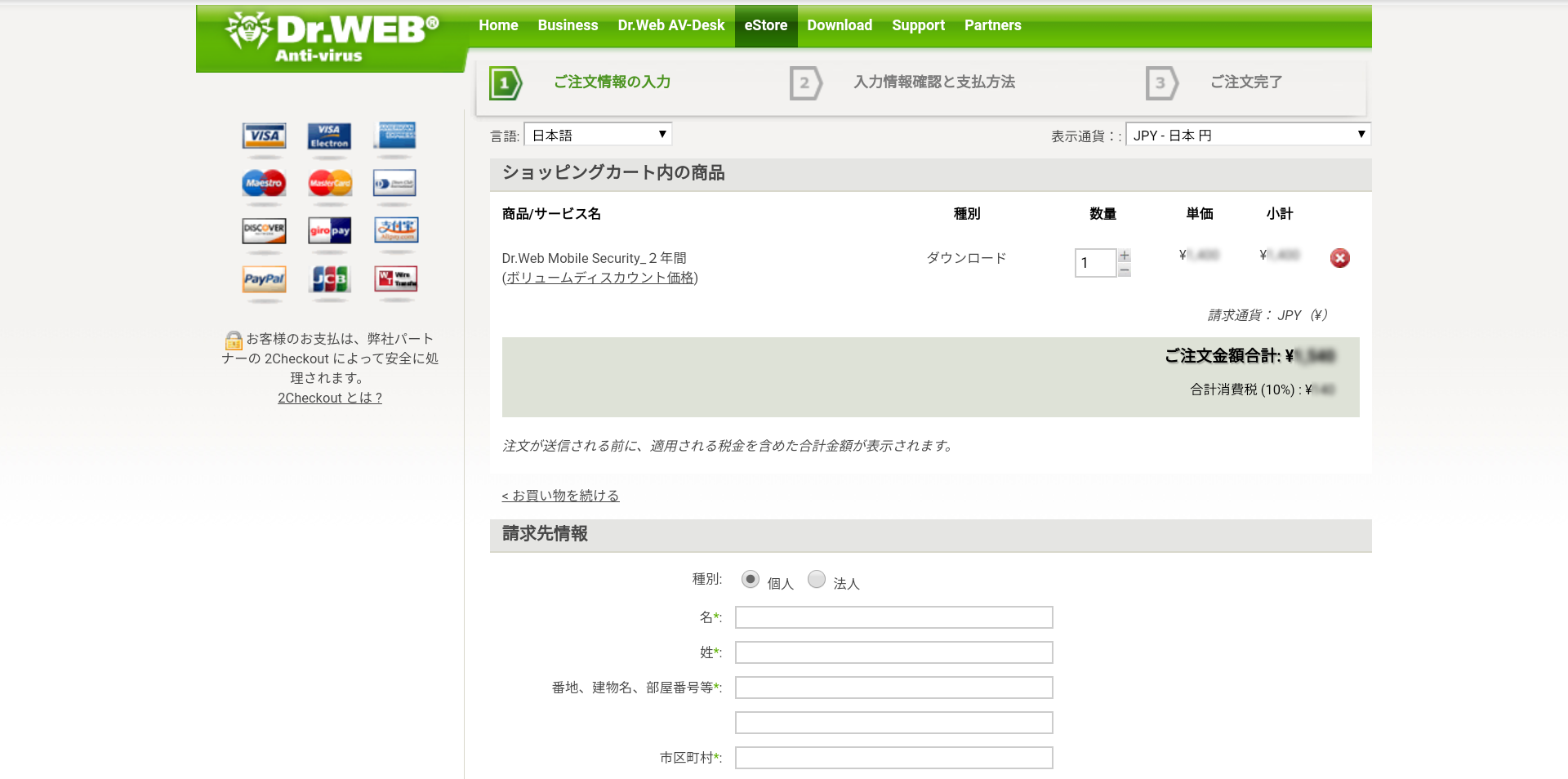Open the Dr.Web AV-Desk menu item
The height and width of the screenshot is (779, 1568).
point(671,25)
